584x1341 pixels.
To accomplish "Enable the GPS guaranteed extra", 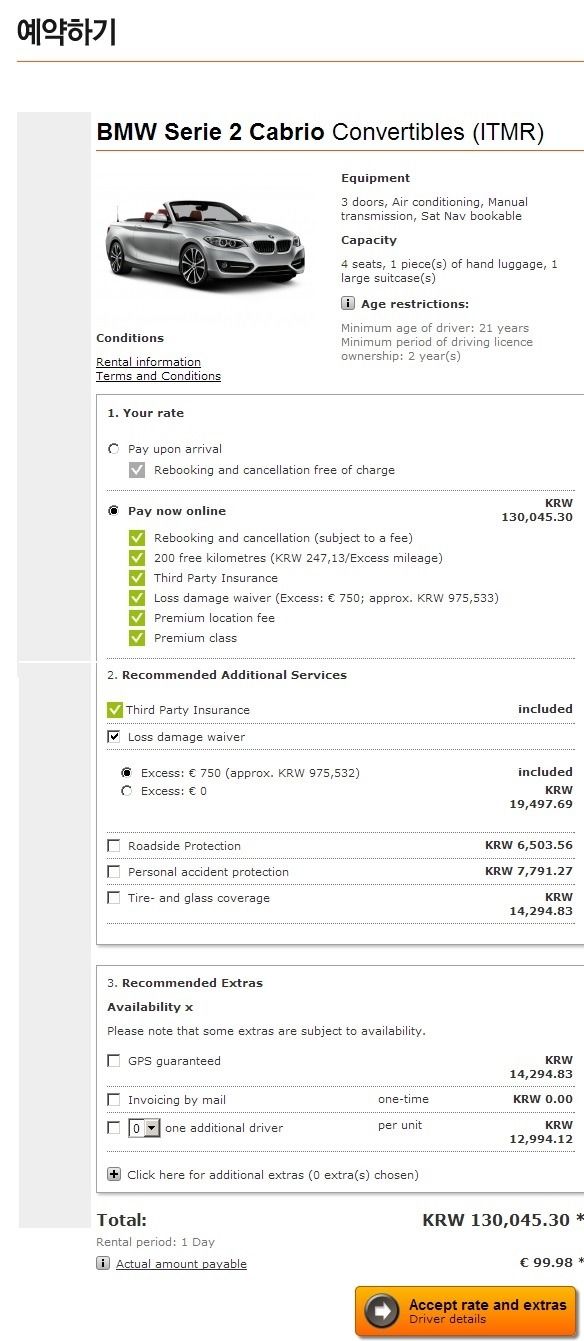I will (x=114, y=1061).
